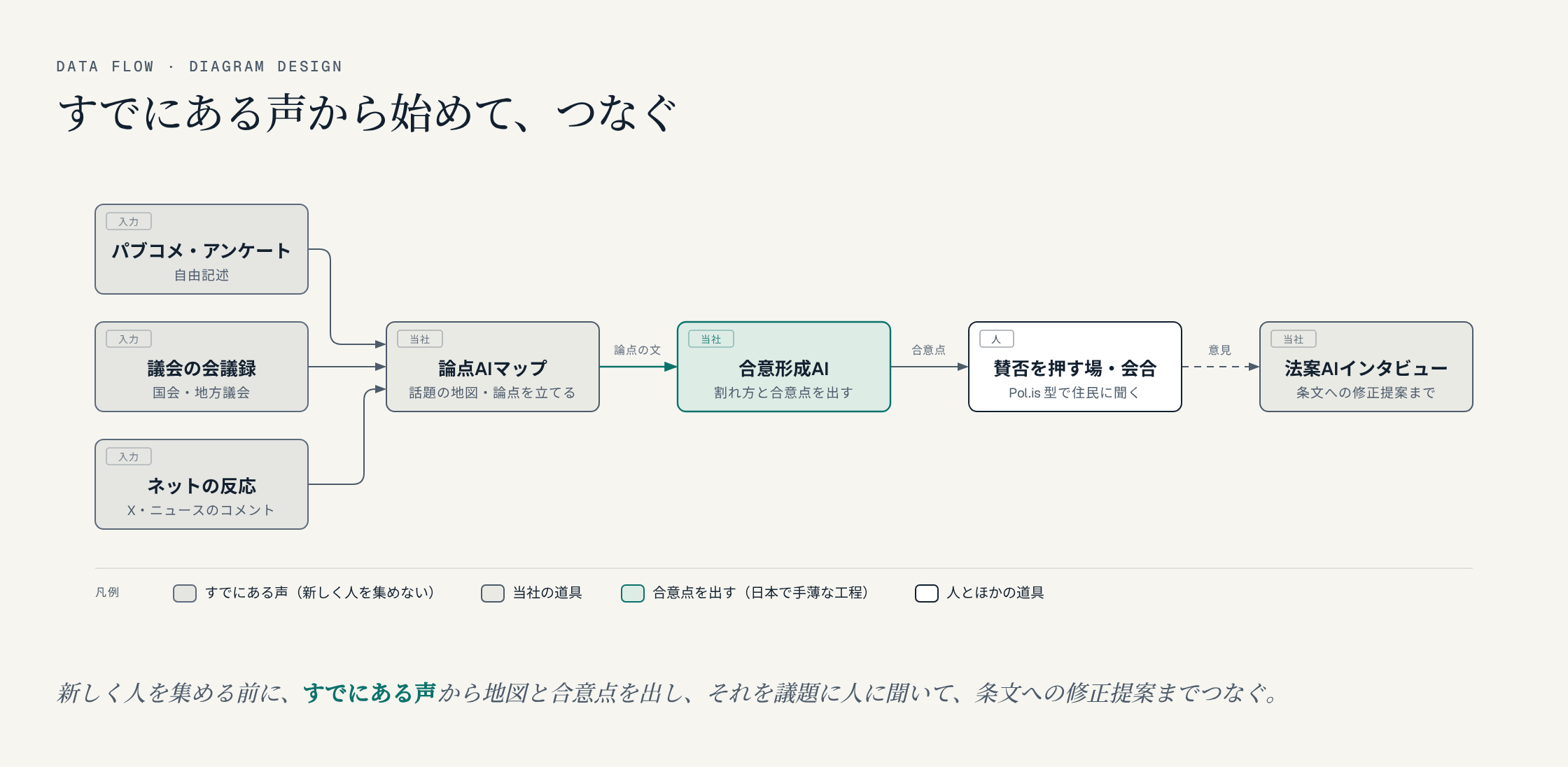Click the DATA FLOW · DIAGRAM DESIGN header
The image size is (1568, 767).
click(x=199, y=66)
